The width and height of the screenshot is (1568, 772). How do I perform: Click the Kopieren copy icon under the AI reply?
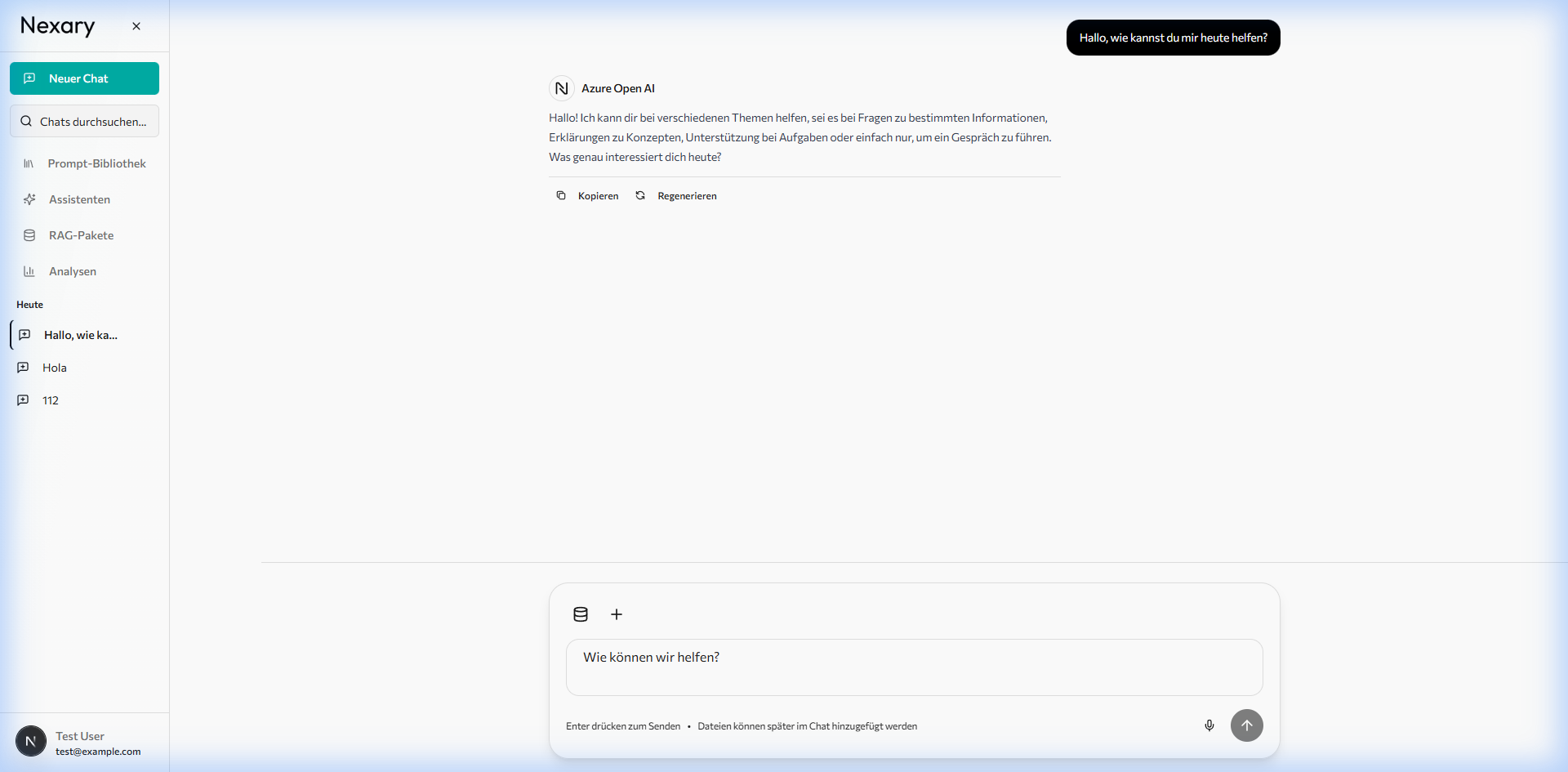coord(561,195)
